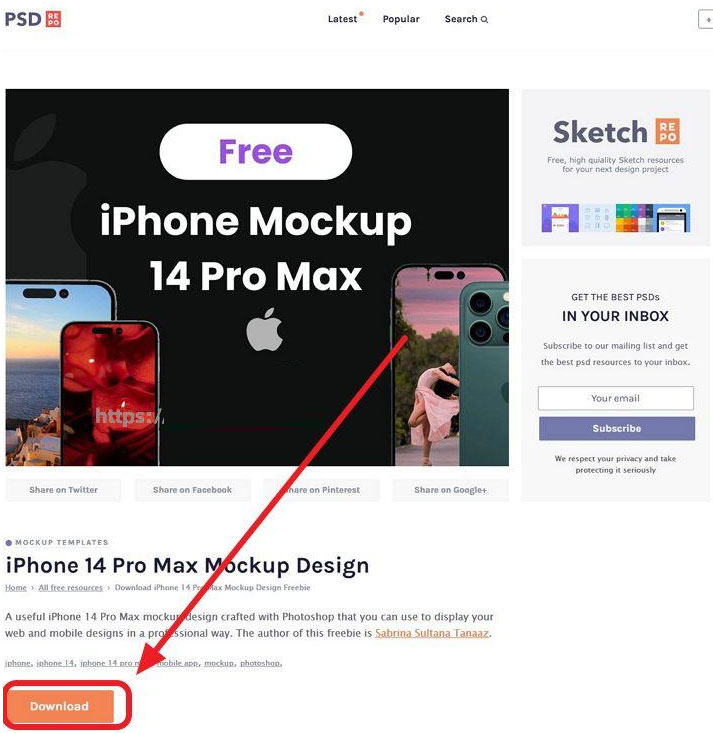This screenshot has height=733, width=713.
Task: Open author Sabrina Sultana Tanaaz link
Action: [432, 633]
